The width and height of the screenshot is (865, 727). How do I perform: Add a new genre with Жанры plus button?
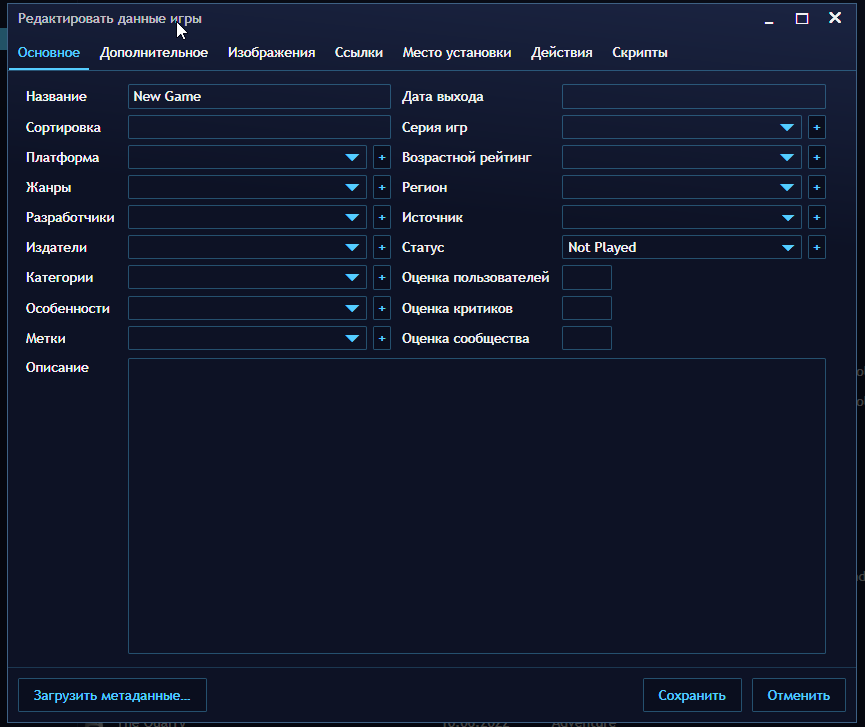pyautogui.click(x=381, y=187)
